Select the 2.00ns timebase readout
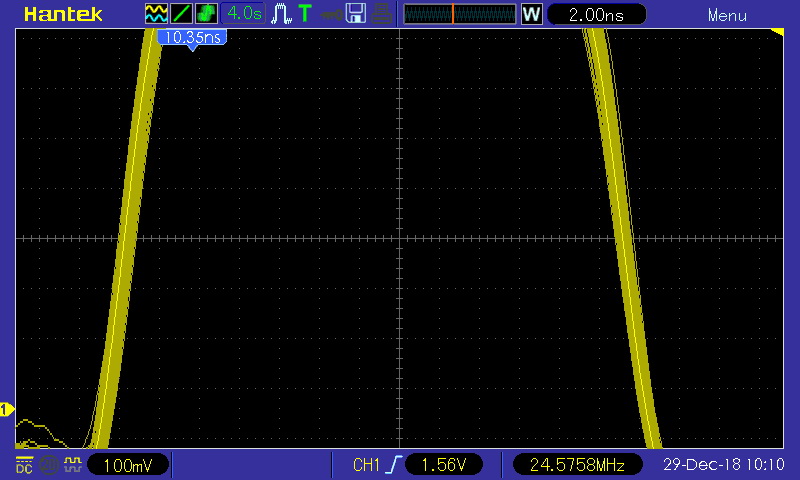Viewport: 800px width, 480px height. (596, 14)
